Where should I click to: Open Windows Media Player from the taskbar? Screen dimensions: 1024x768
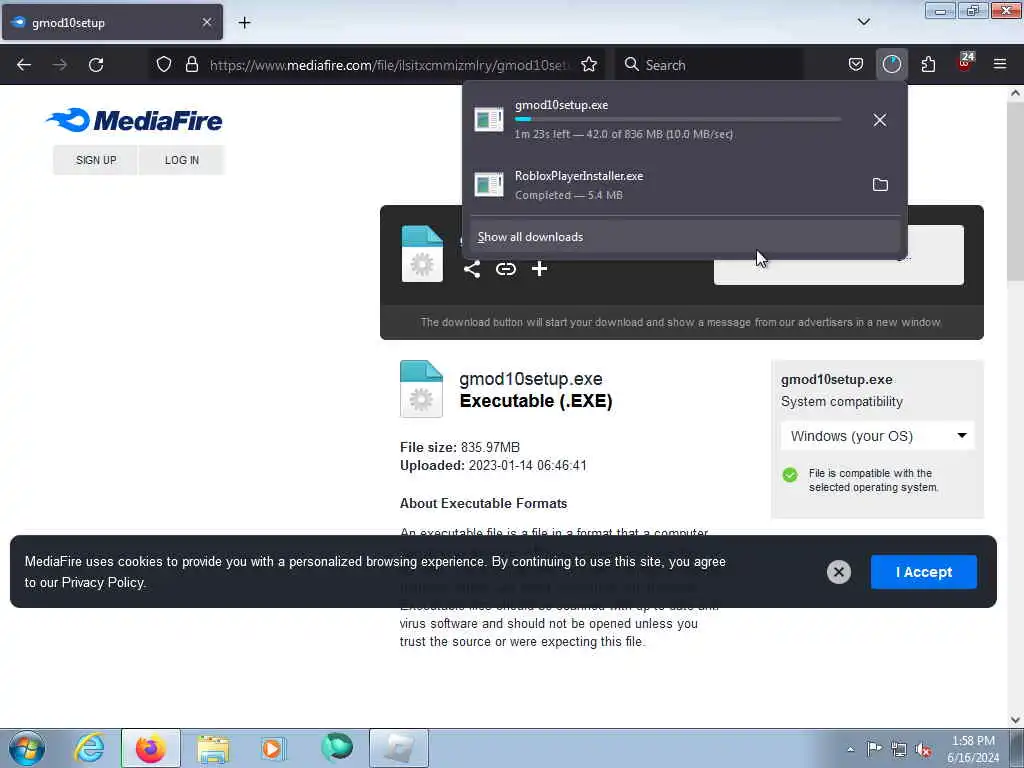(x=273, y=748)
